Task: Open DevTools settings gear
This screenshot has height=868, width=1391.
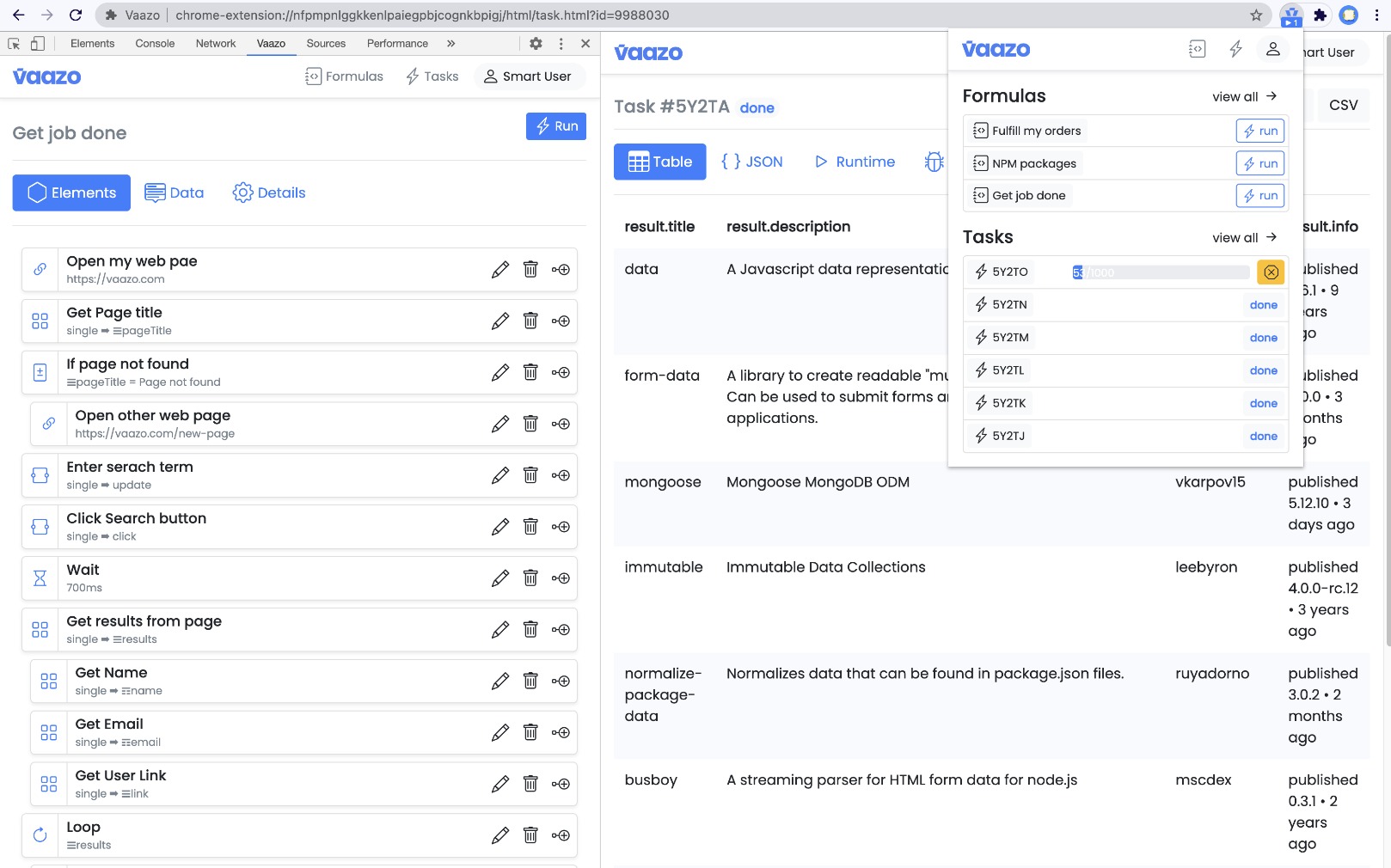Action: pos(536,44)
